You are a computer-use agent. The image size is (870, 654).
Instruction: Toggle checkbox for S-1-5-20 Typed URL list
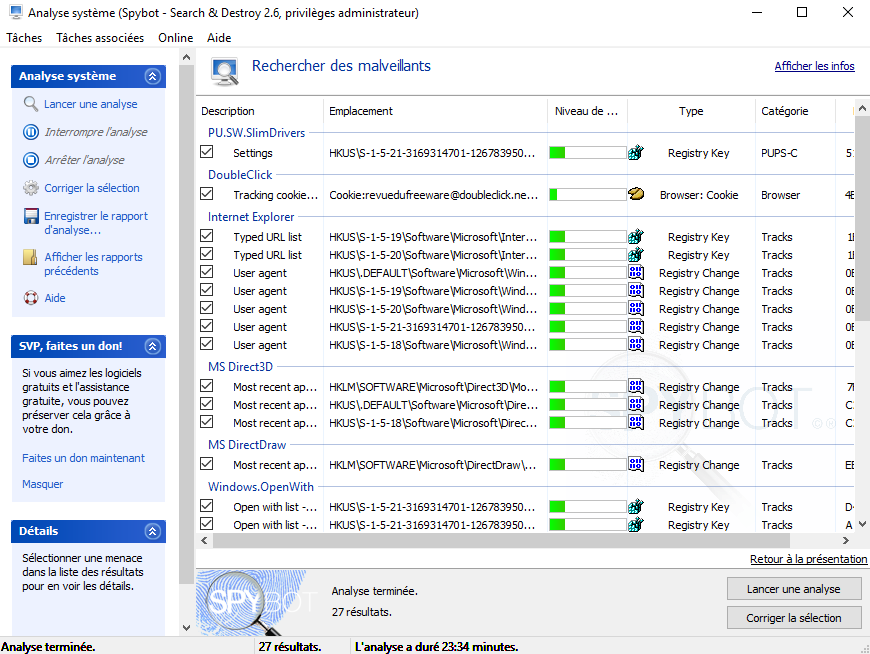(x=206, y=254)
